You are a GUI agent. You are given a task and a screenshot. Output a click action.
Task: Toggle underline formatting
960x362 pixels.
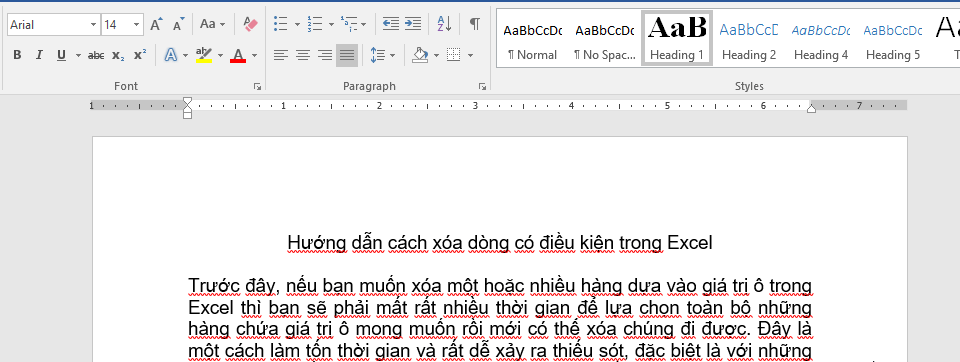pyautogui.click(x=61, y=55)
